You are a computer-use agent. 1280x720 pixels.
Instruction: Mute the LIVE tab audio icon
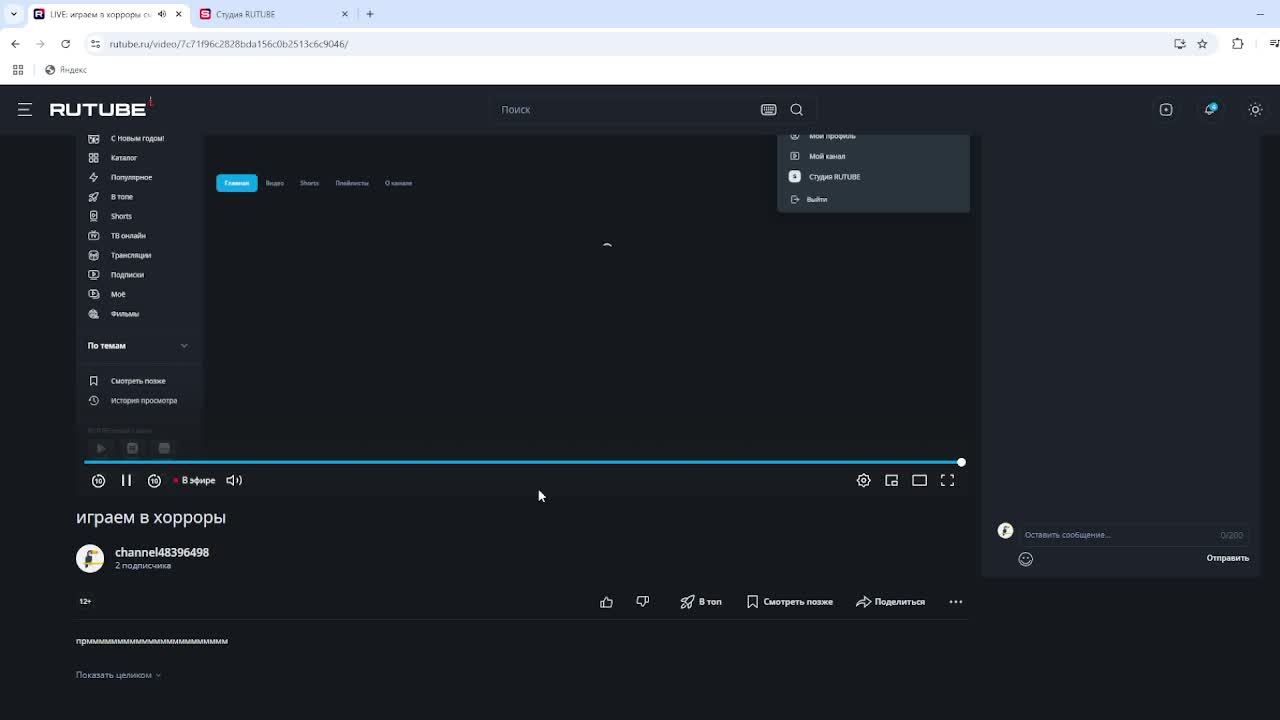[161, 14]
